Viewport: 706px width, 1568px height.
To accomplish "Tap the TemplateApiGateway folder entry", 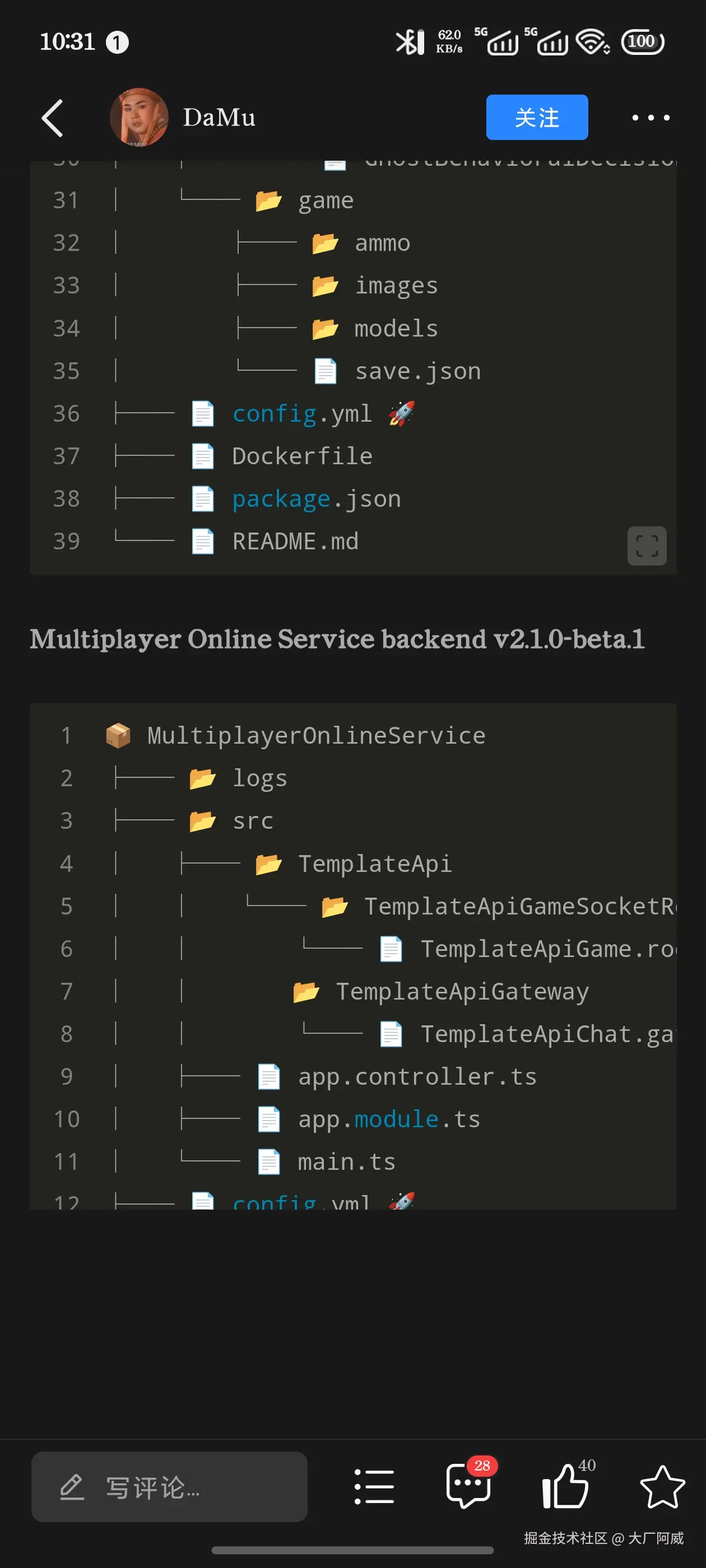I will (x=461, y=991).
